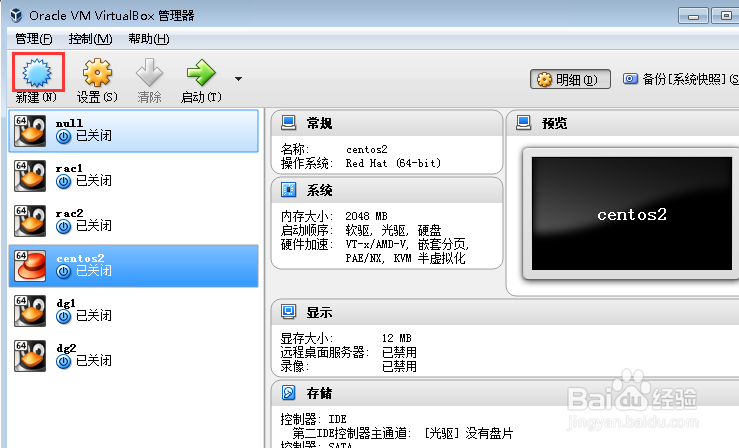Open the 控制(M) menu
This screenshot has height=448, width=739.
[x=90, y=39]
